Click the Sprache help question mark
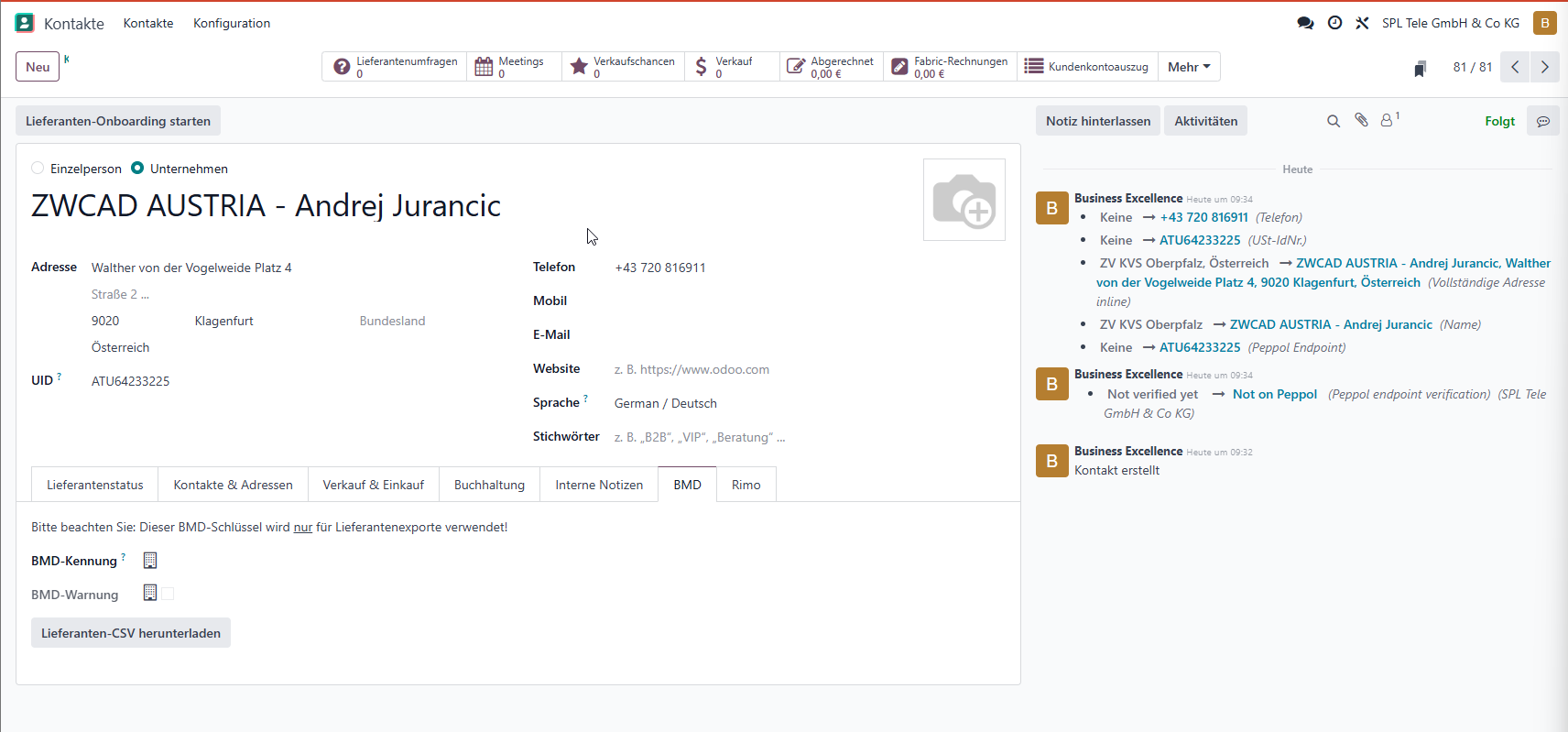The width and height of the screenshot is (1568, 732). click(x=586, y=398)
